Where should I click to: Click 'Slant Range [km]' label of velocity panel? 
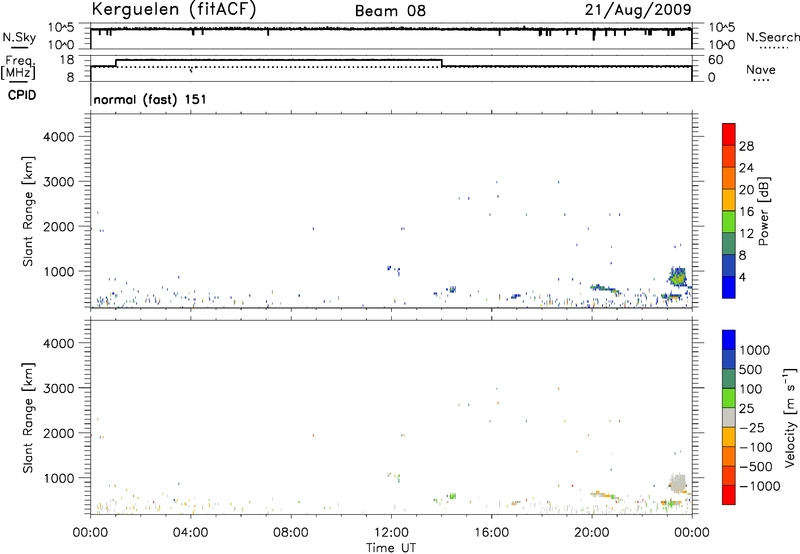[28, 418]
